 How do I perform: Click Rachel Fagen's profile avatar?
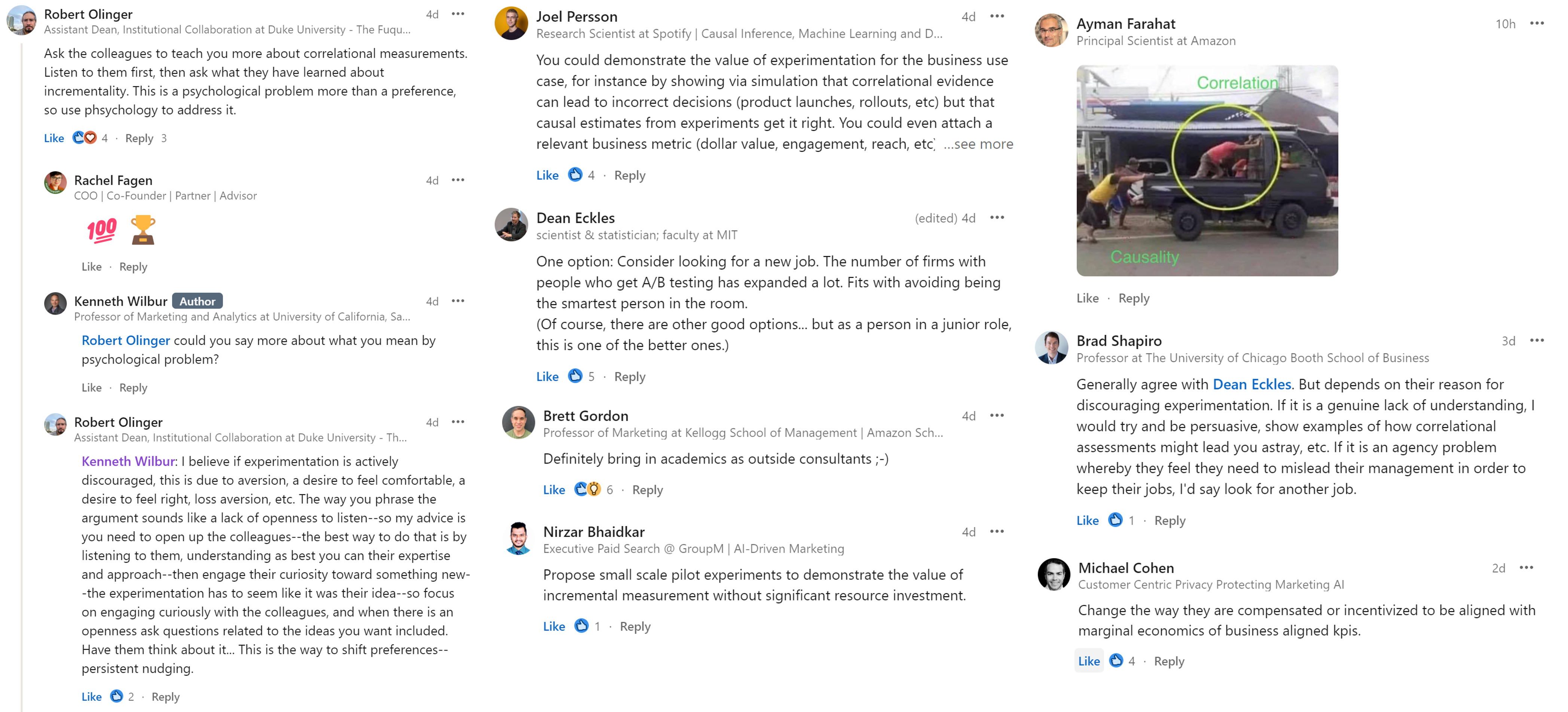click(x=55, y=183)
